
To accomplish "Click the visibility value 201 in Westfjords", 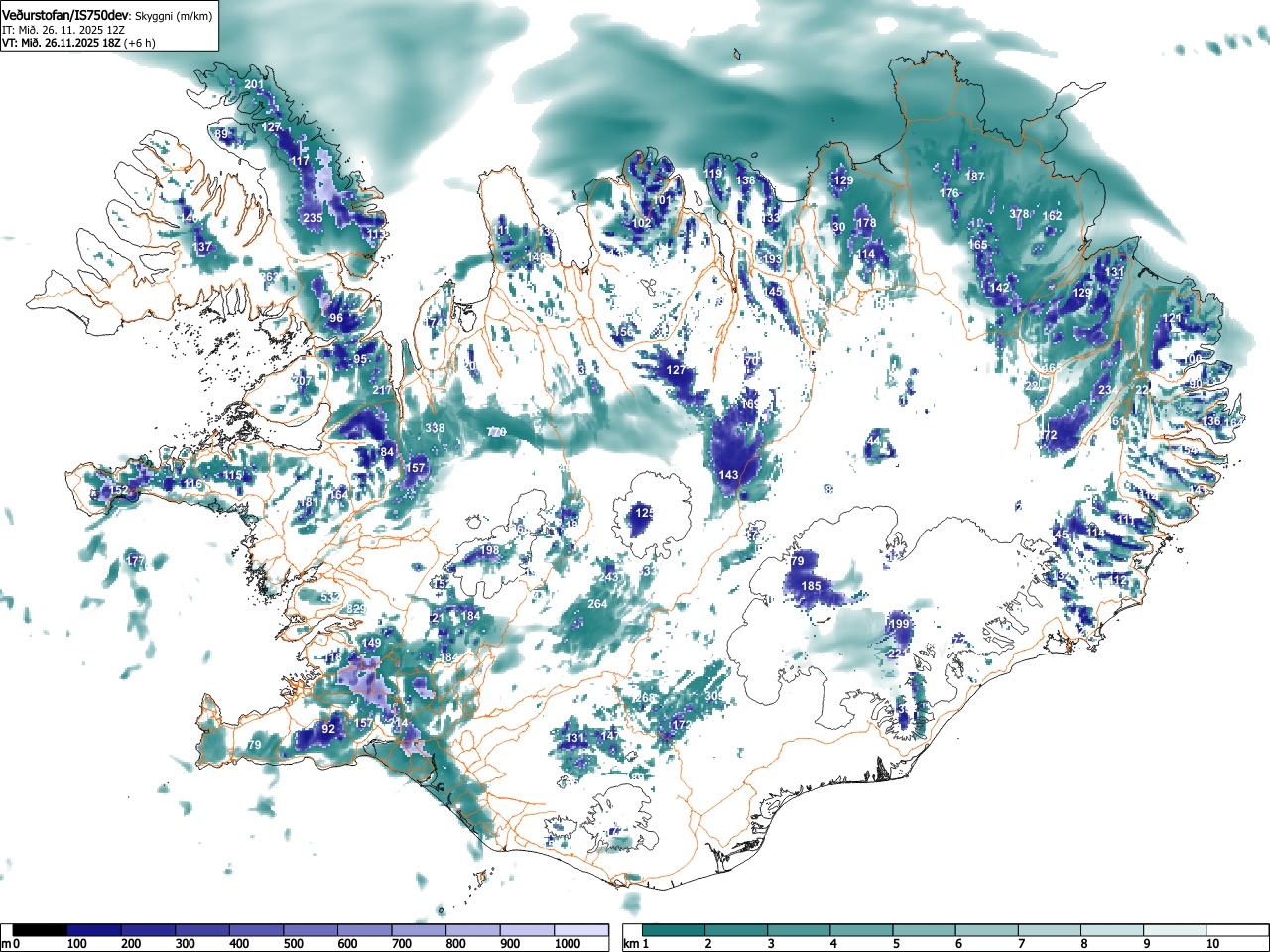I will (x=254, y=85).
